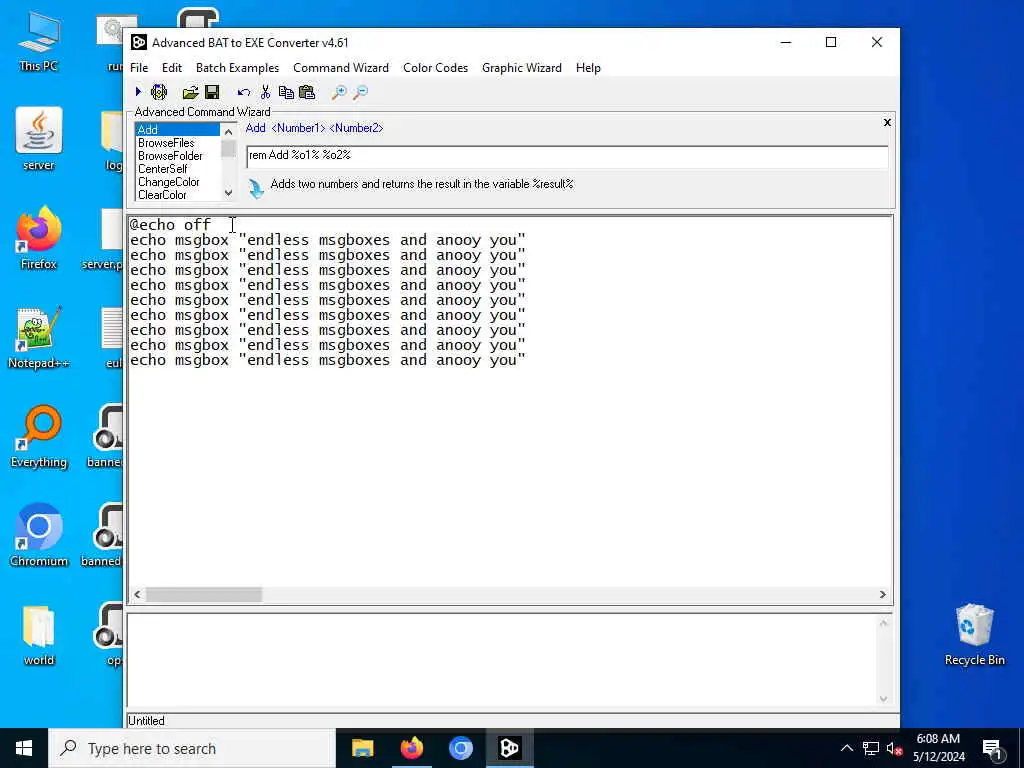
Task: Open the File menu
Action: pos(139,68)
